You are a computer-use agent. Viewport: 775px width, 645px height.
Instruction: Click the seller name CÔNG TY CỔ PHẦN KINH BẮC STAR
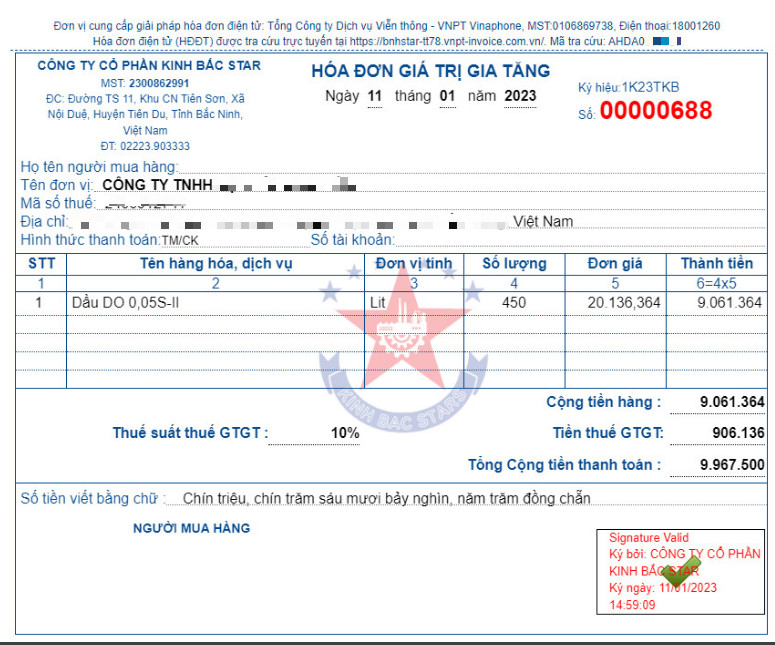pyautogui.click(x=149, y=65)
